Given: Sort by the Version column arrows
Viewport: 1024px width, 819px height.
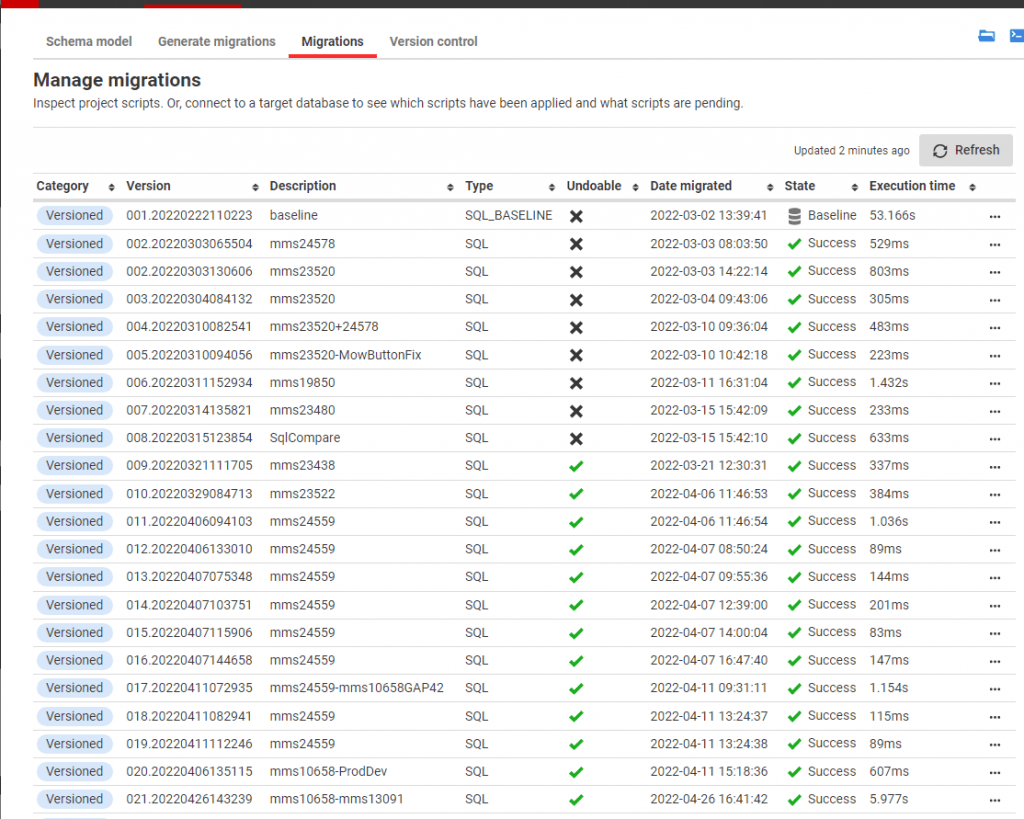Looking at the screenshot, I should [x=257, y=186].
